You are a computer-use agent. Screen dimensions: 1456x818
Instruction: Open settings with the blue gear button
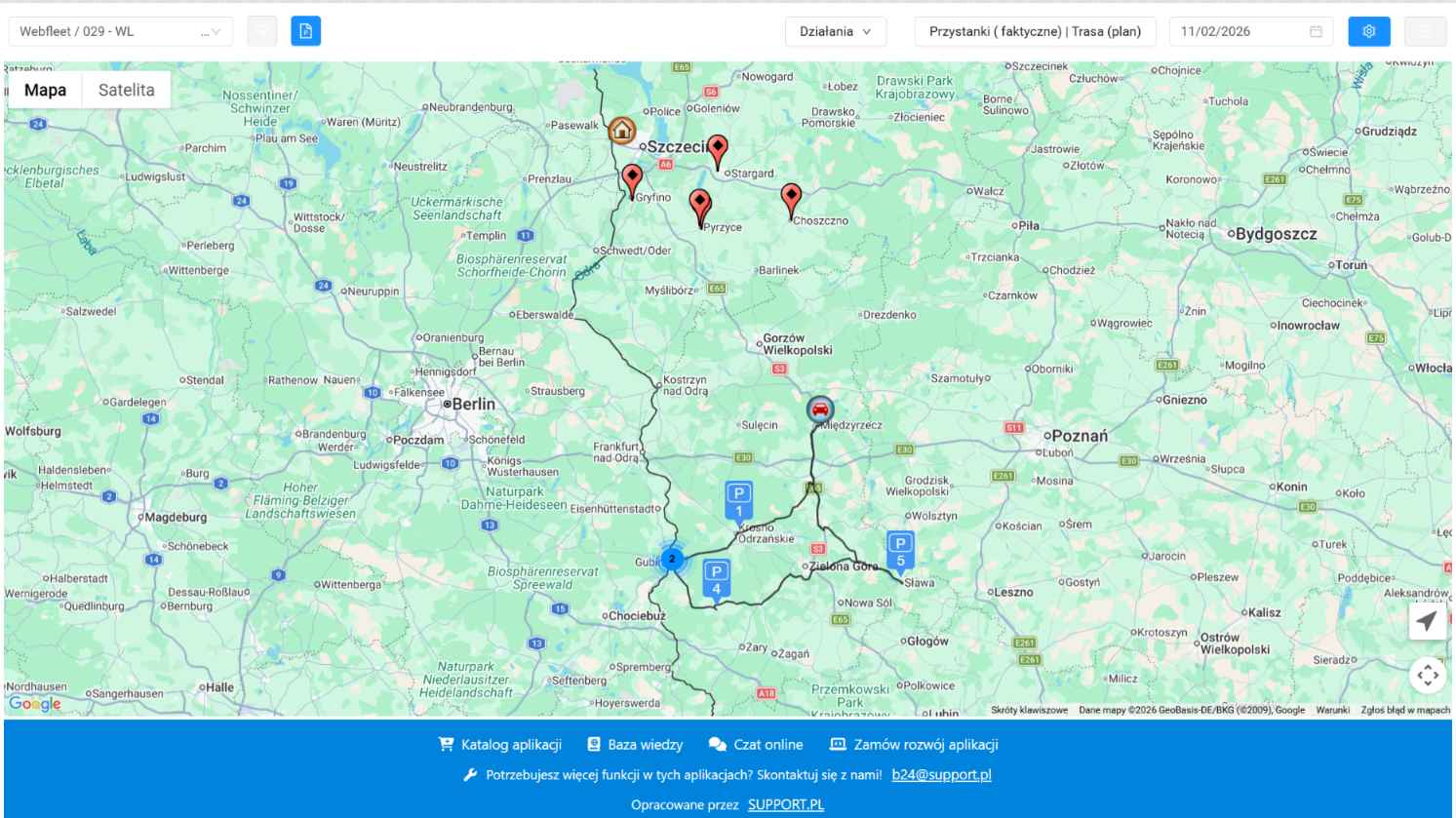tap(1368, 31)
